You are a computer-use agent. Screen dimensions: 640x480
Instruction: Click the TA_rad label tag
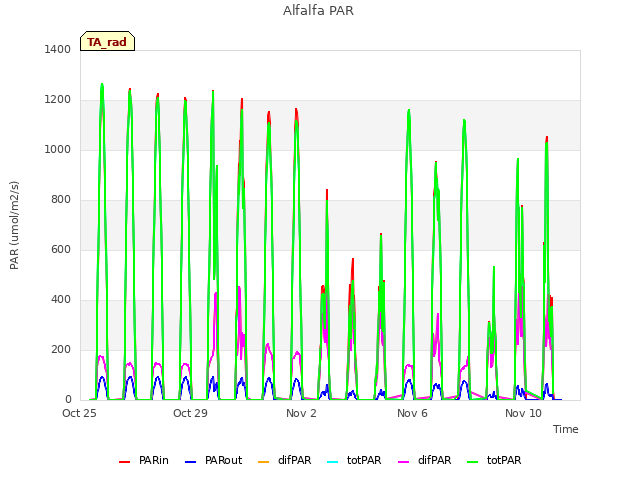pyautogui.click(x=107, y=41)
